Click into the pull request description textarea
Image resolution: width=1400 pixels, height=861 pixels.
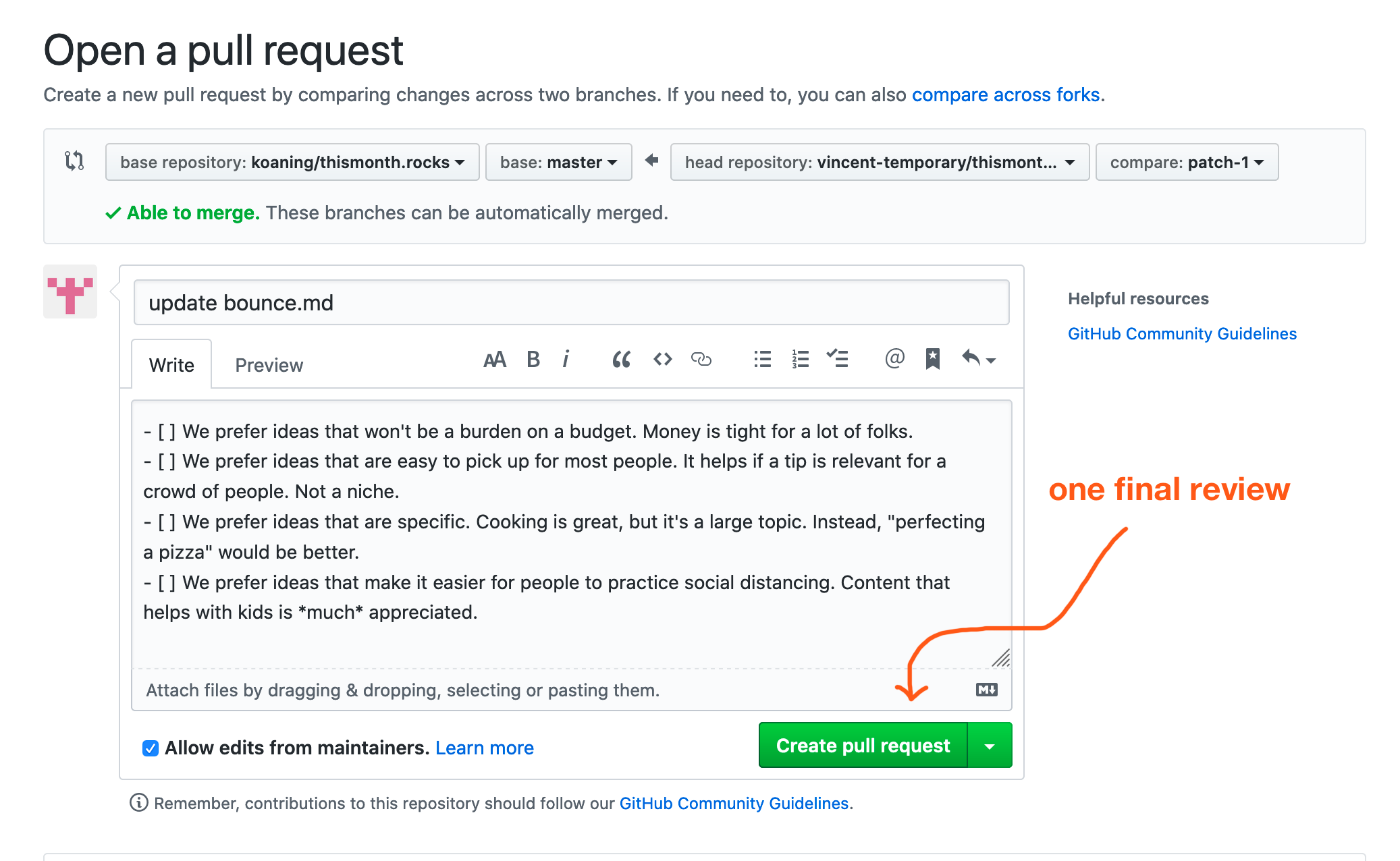[572, 534]
